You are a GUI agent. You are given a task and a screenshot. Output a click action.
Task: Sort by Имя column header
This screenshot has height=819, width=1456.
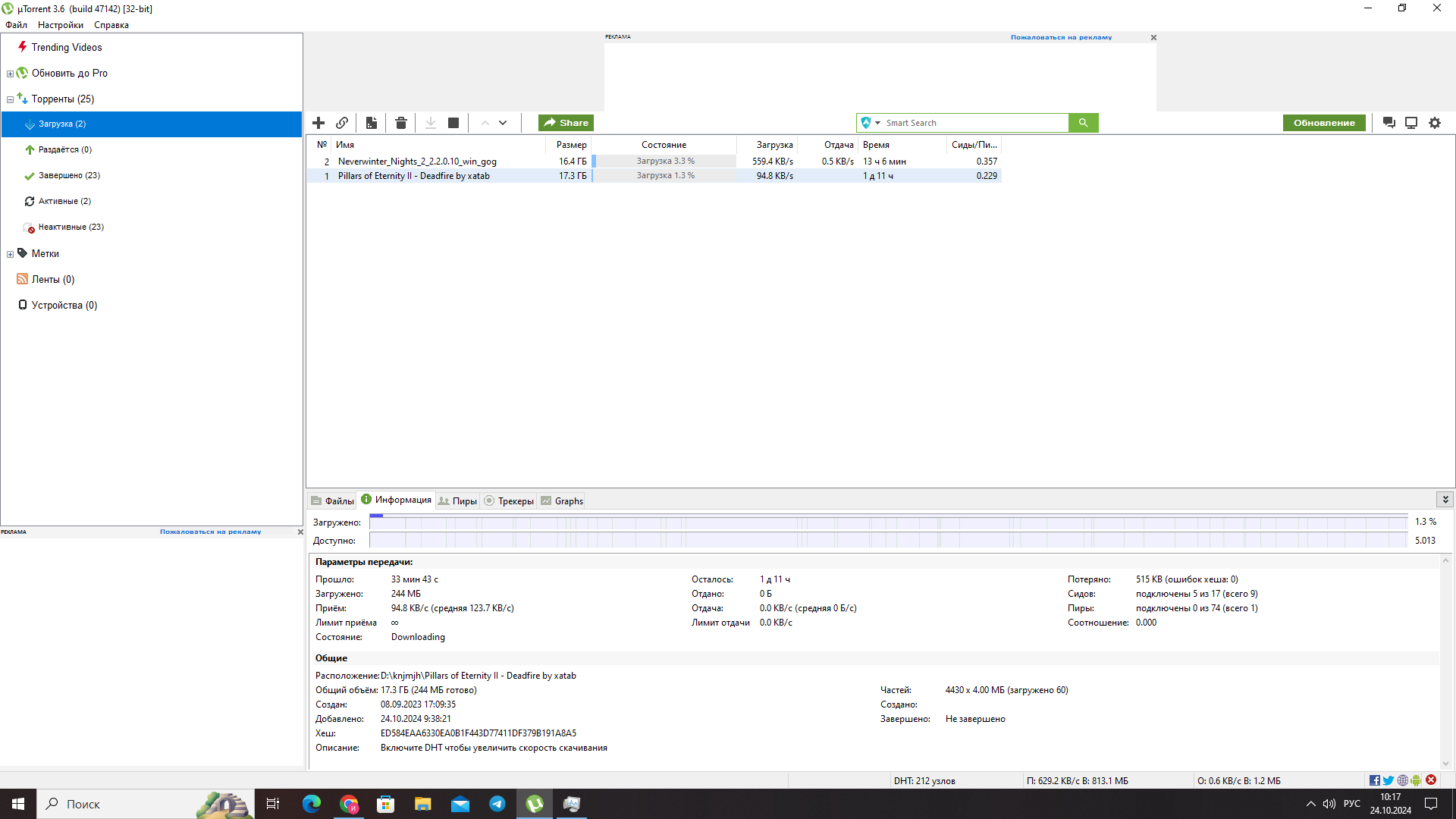tap(440, 145)
